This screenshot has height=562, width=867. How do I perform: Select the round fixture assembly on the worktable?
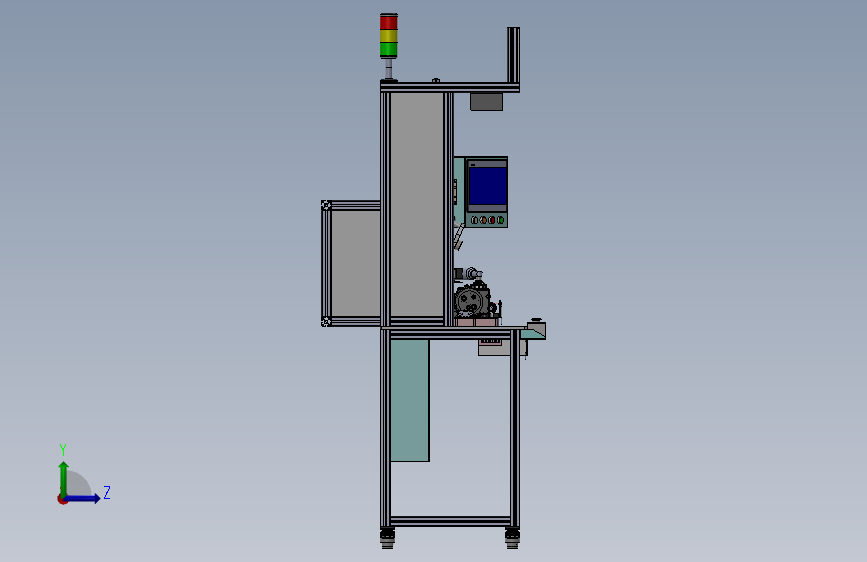coord(472,301)
